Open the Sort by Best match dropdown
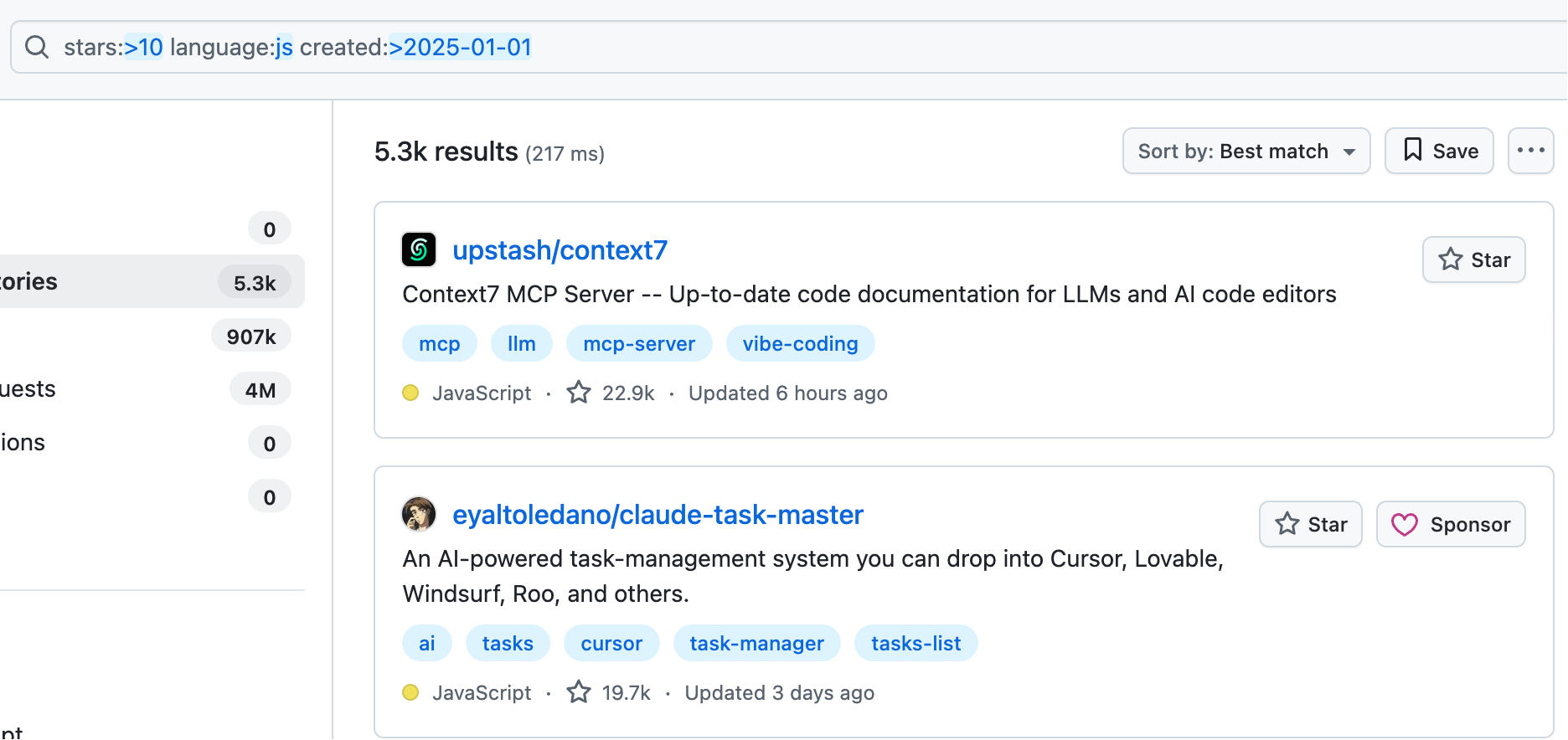The height and width of the screenshot is (740, 1568). tap(1246, 152)
